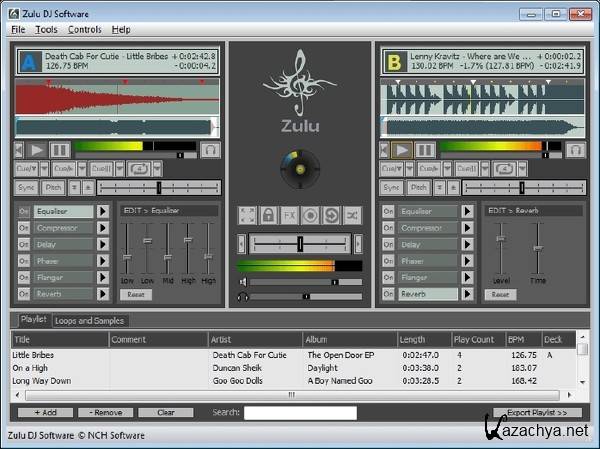Pause Deck B playback
Screen dimensions: 600x449
coord(424,150)
